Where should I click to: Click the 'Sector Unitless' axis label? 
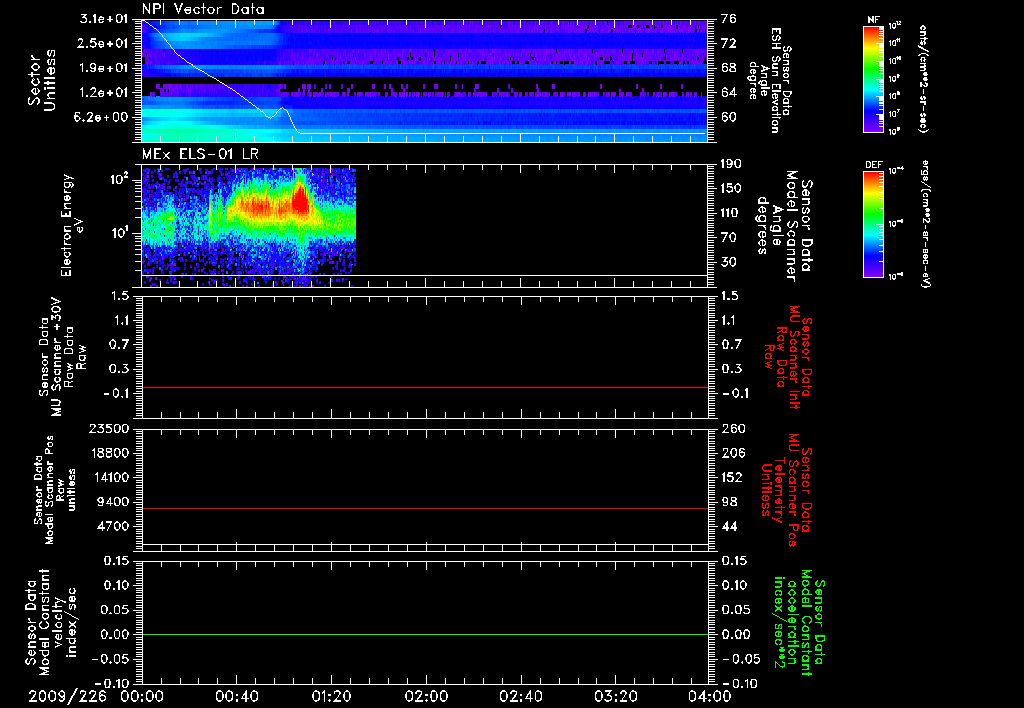point(41,80)
